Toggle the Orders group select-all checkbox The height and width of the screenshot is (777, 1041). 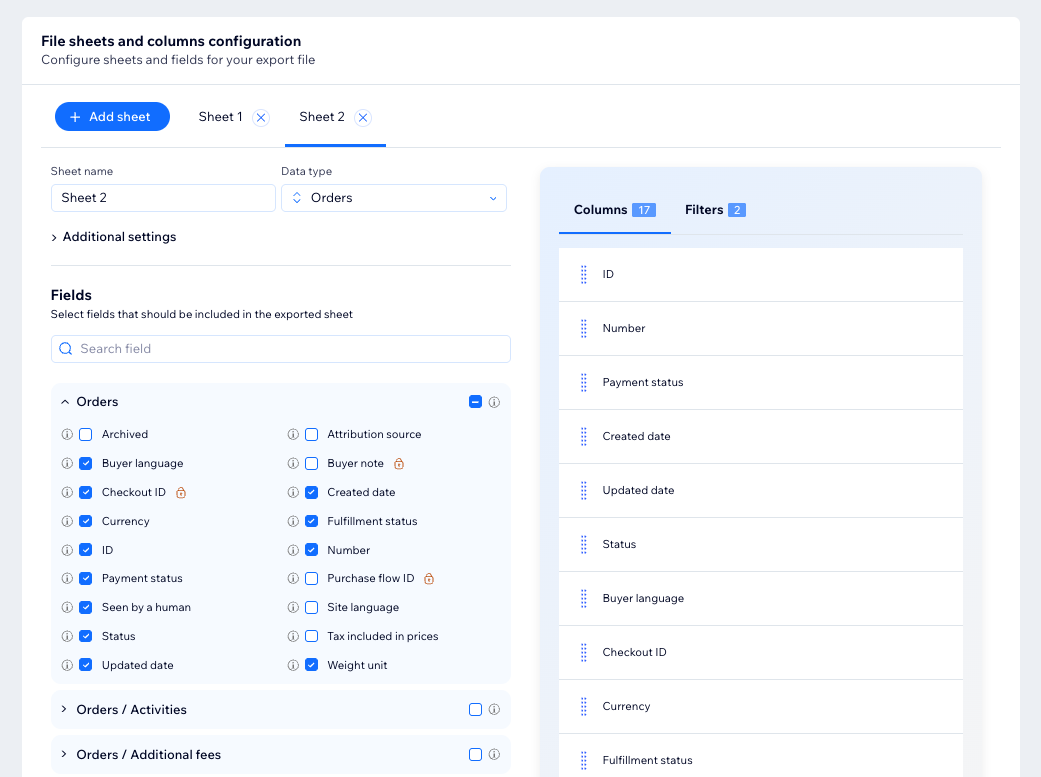(475, 402)
